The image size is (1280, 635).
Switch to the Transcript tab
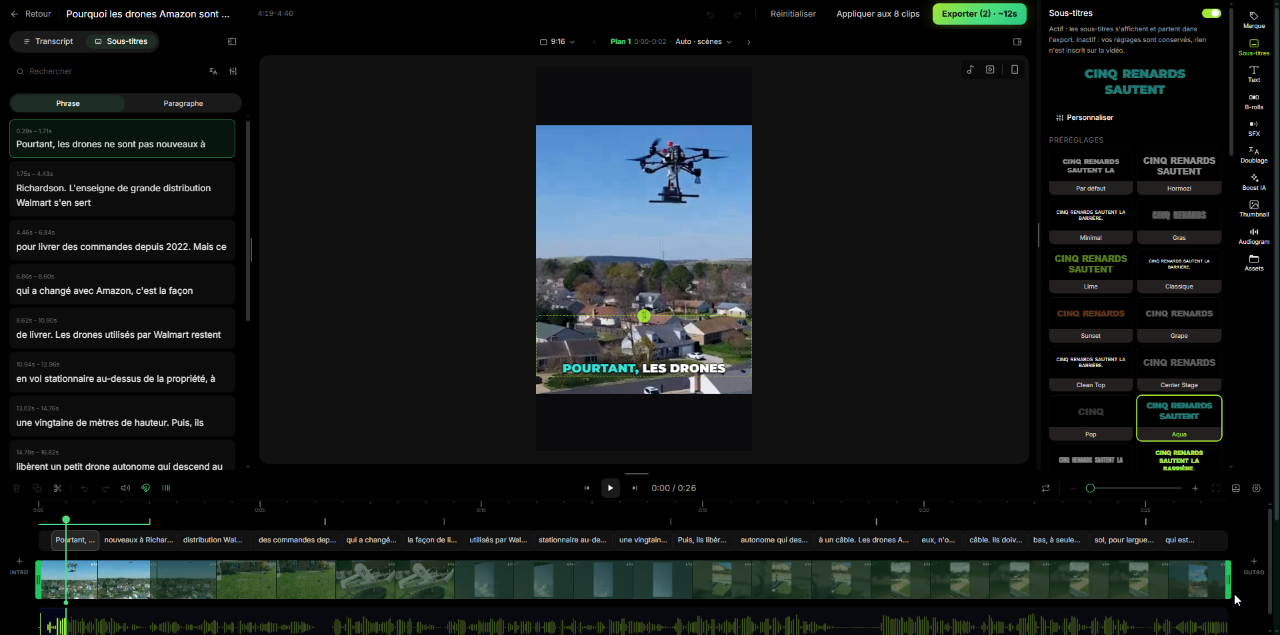tap(47, 41)
